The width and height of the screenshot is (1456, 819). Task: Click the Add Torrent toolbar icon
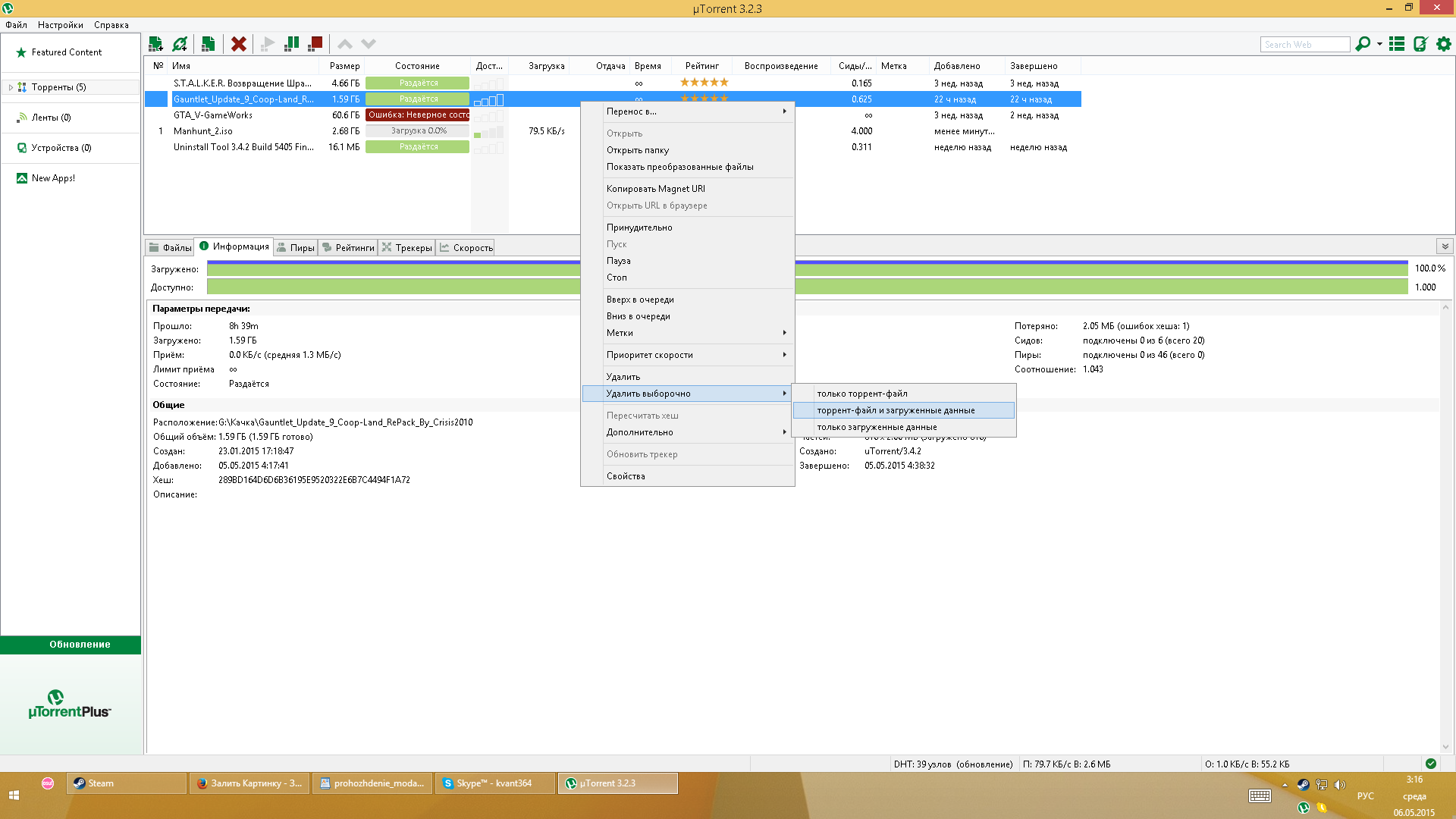pyautogui.click(x=155, y=44)
